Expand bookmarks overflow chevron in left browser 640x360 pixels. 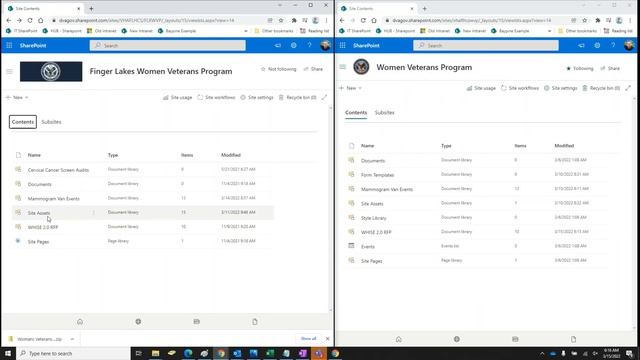tap(246, 31)
